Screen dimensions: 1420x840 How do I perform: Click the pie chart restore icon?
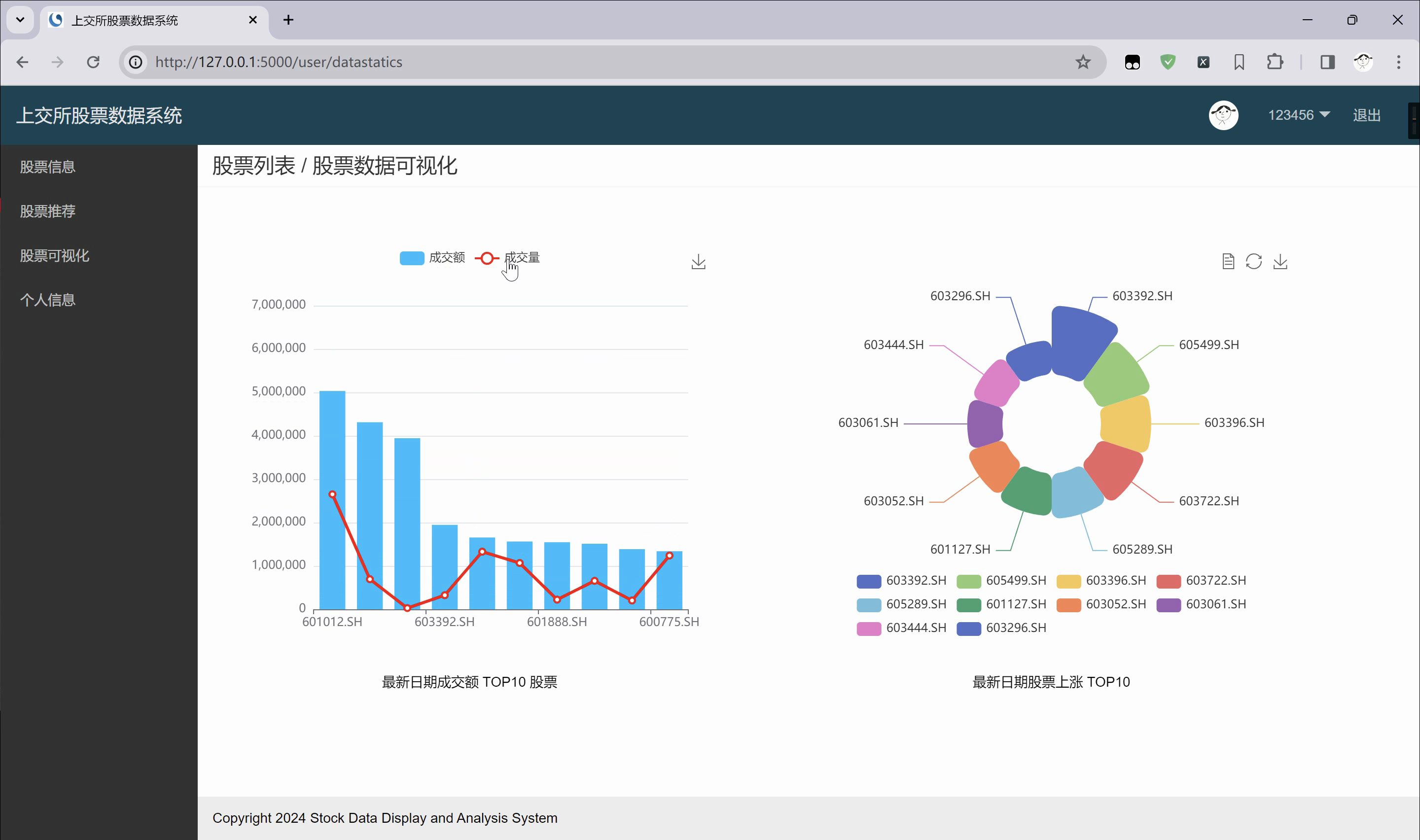(x=1254, y=261)
